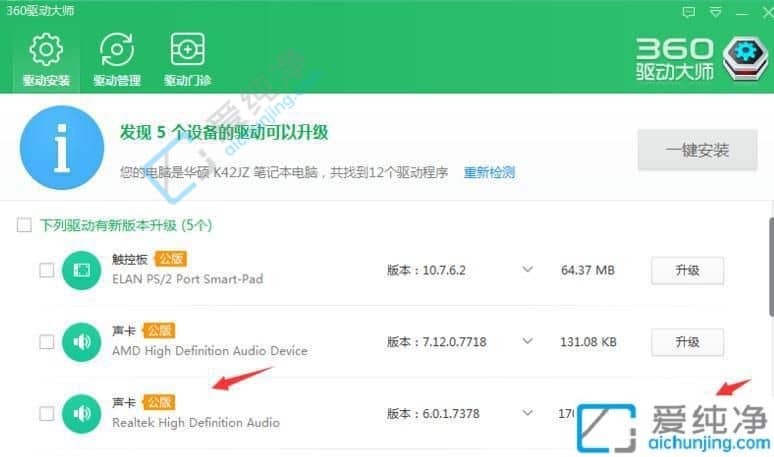Click the heading 发现 5 个设备的驱动可以升级
Viewport: 774px width, 457px height.
click(x=224, y=132)
